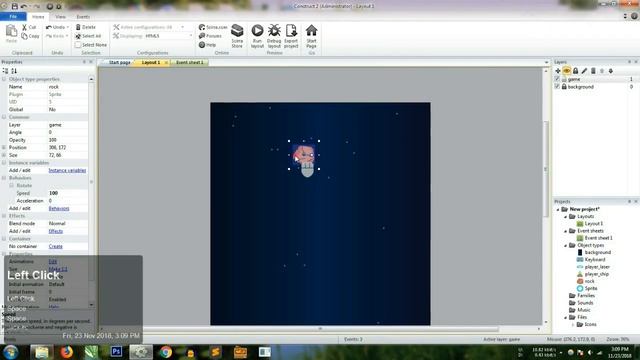Viewport: 640px width, 360px height.
Task: Open the Start page tab
Action: pos(120,62)
